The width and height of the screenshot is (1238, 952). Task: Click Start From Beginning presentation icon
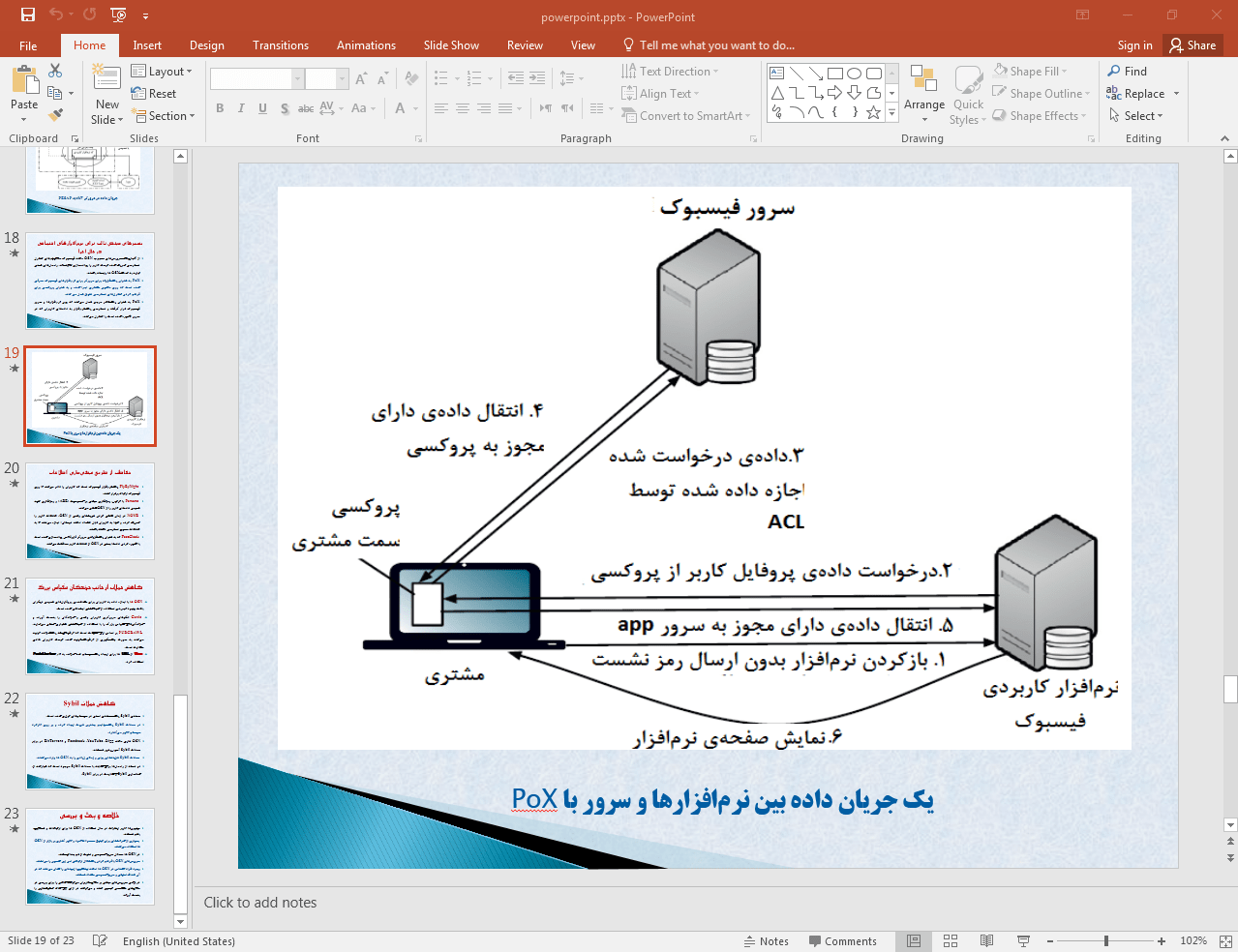tap(118, 15)
